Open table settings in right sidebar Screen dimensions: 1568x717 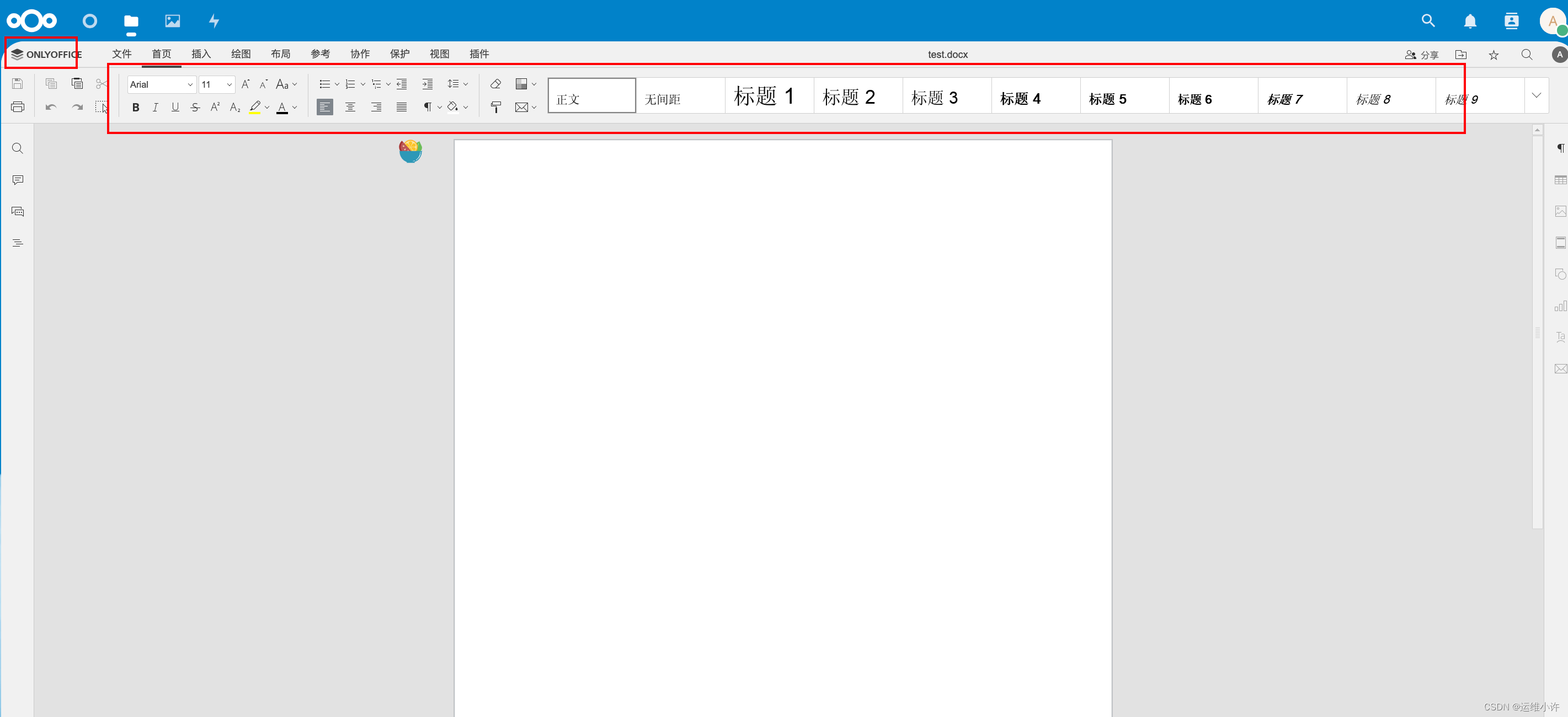click(1560, 180)
